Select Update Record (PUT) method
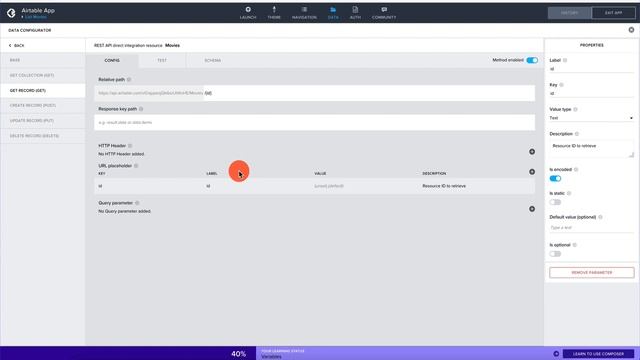The height and width of the screenshot is (360, 640). click(x=43, y=120)
